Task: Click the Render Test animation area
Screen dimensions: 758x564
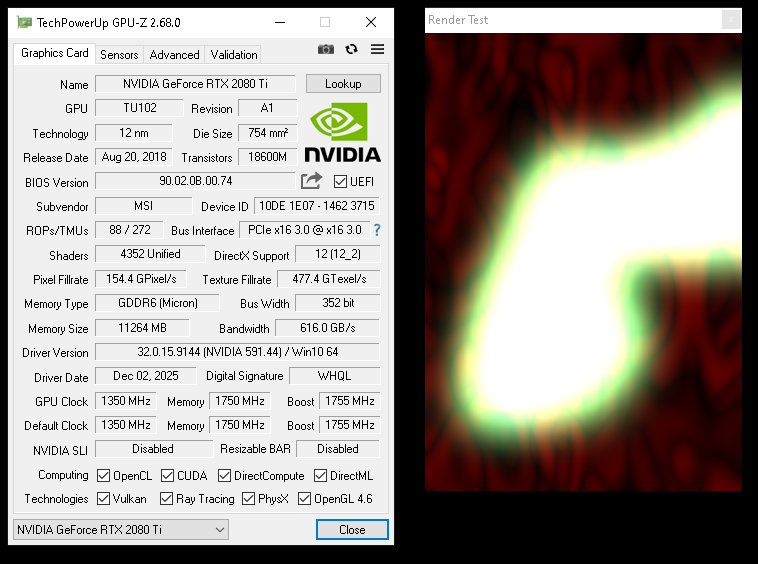Action: coord(583,262)
